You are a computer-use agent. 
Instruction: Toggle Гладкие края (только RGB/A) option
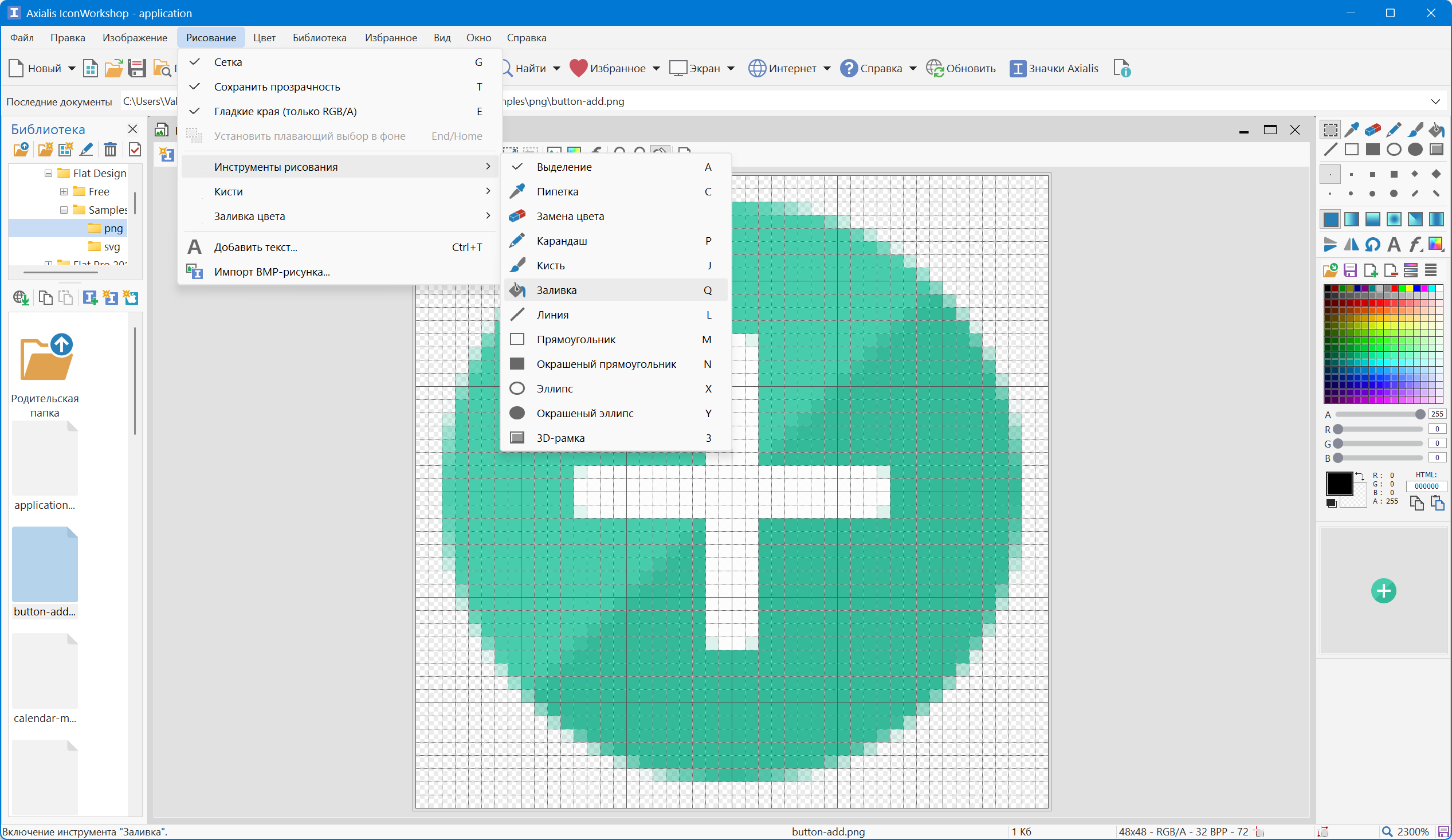pyautogui.click(x=285, y=112)
